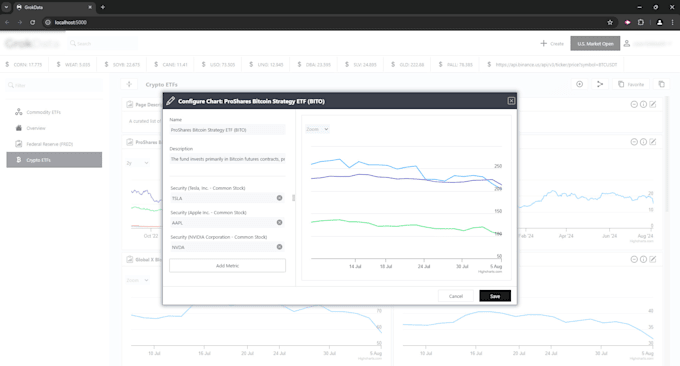Screen dimensions: 680x366
Task: Click the share icon in page toolbar
Action: tap(600, 84)
